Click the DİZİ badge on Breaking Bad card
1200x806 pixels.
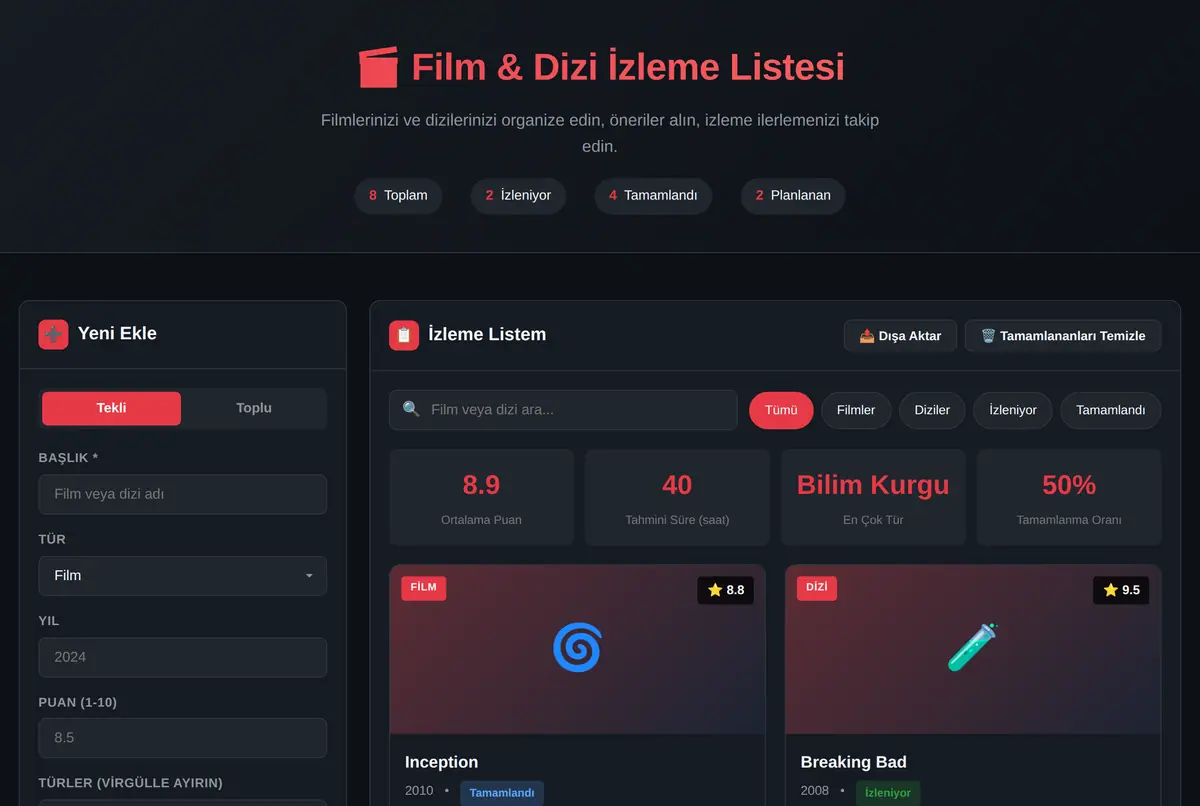click(x=817, y=588)
